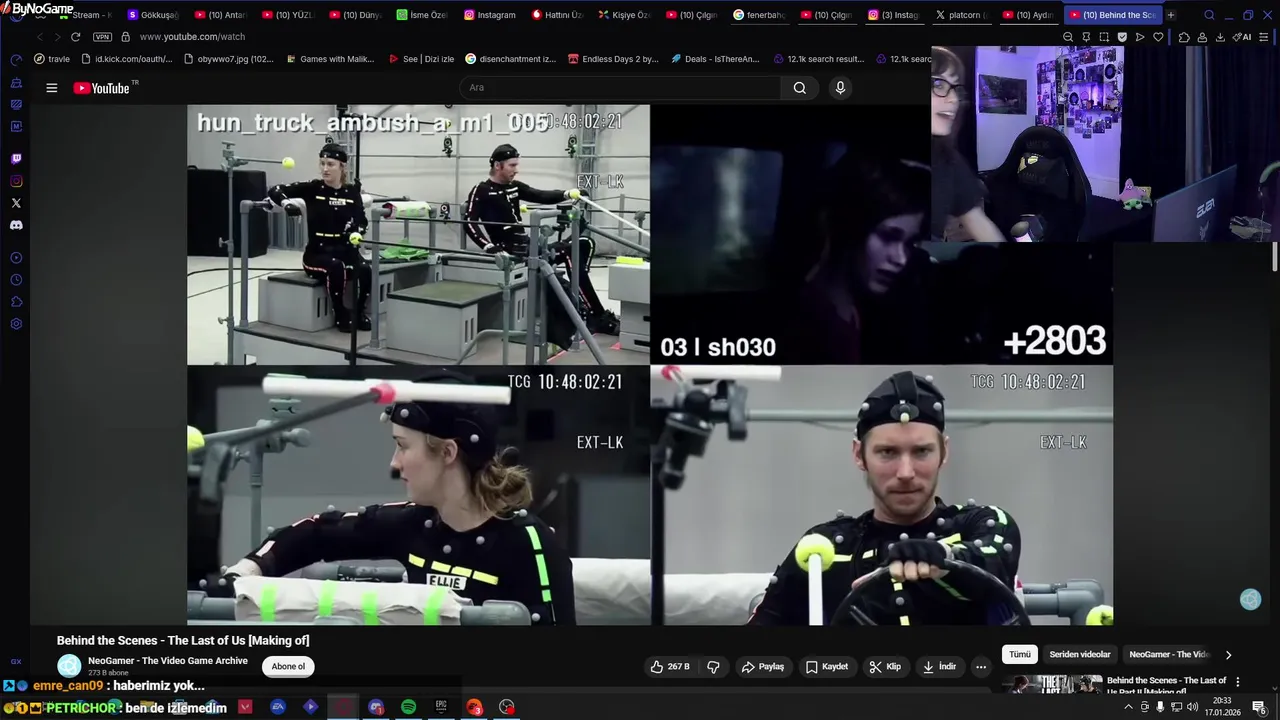This screenshot has width=1280, height=720.
Task: Reload the page in the browser
Action: [75, 37]
